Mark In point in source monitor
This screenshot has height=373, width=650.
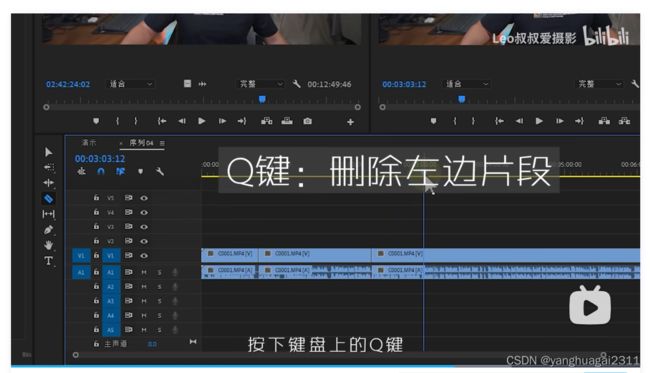(x=118, y=121)
